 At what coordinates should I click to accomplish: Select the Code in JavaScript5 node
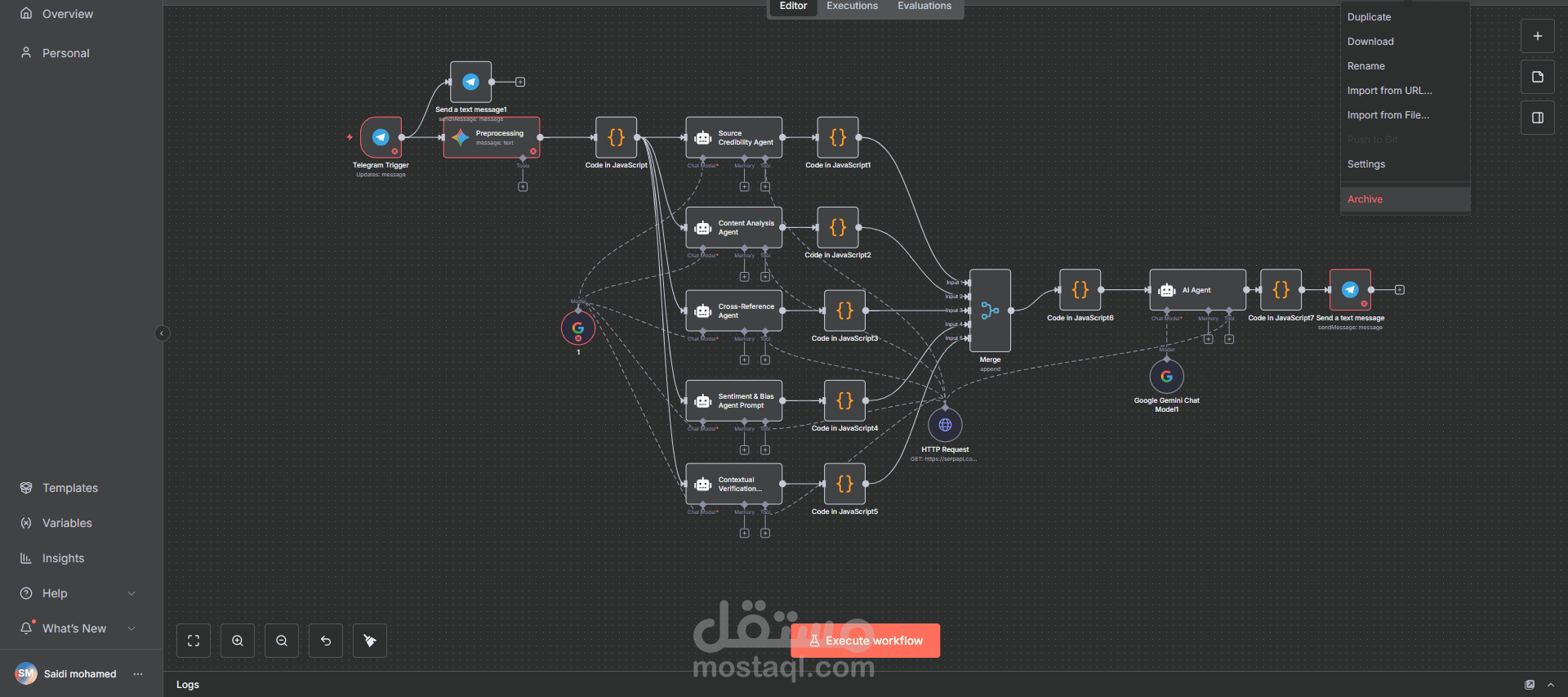tap(844, 484)
